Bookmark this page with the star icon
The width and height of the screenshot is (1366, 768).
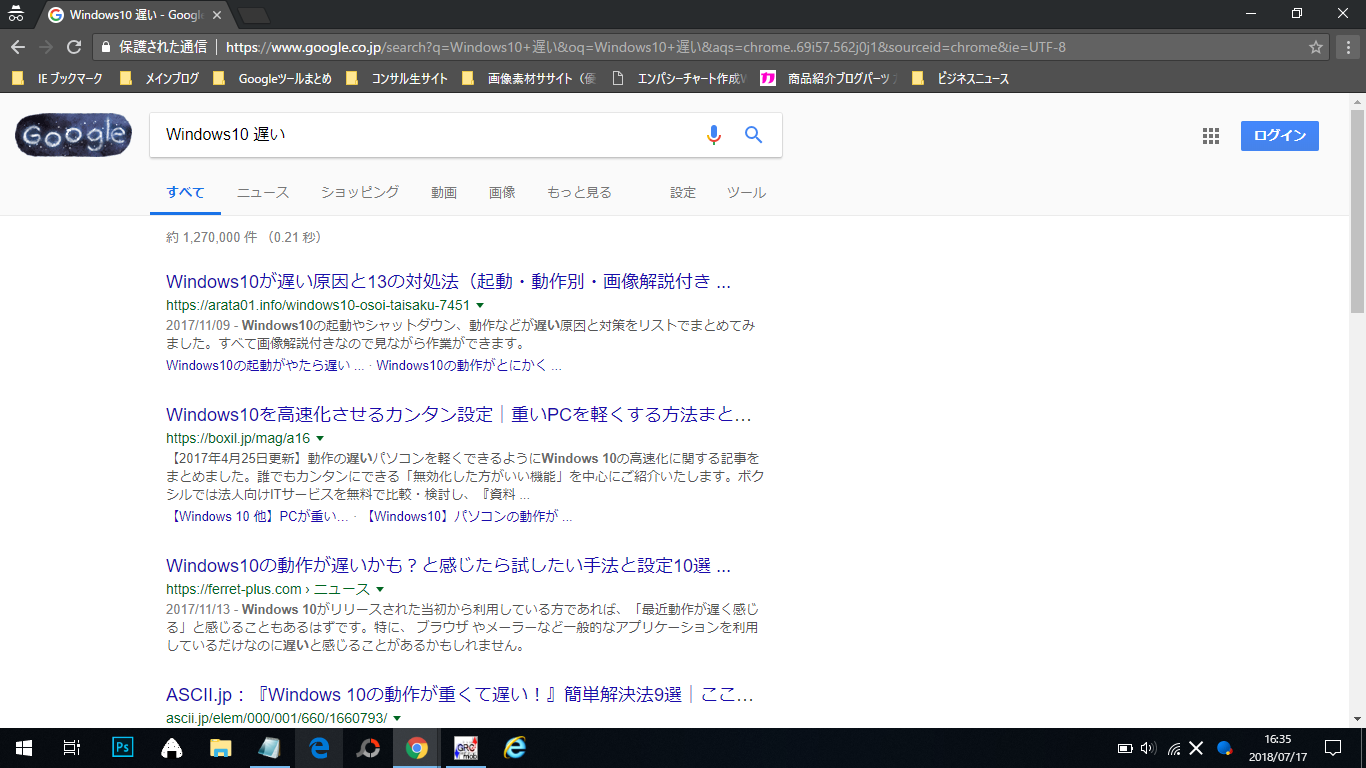pyautogui.click(x=1316, y=46)
